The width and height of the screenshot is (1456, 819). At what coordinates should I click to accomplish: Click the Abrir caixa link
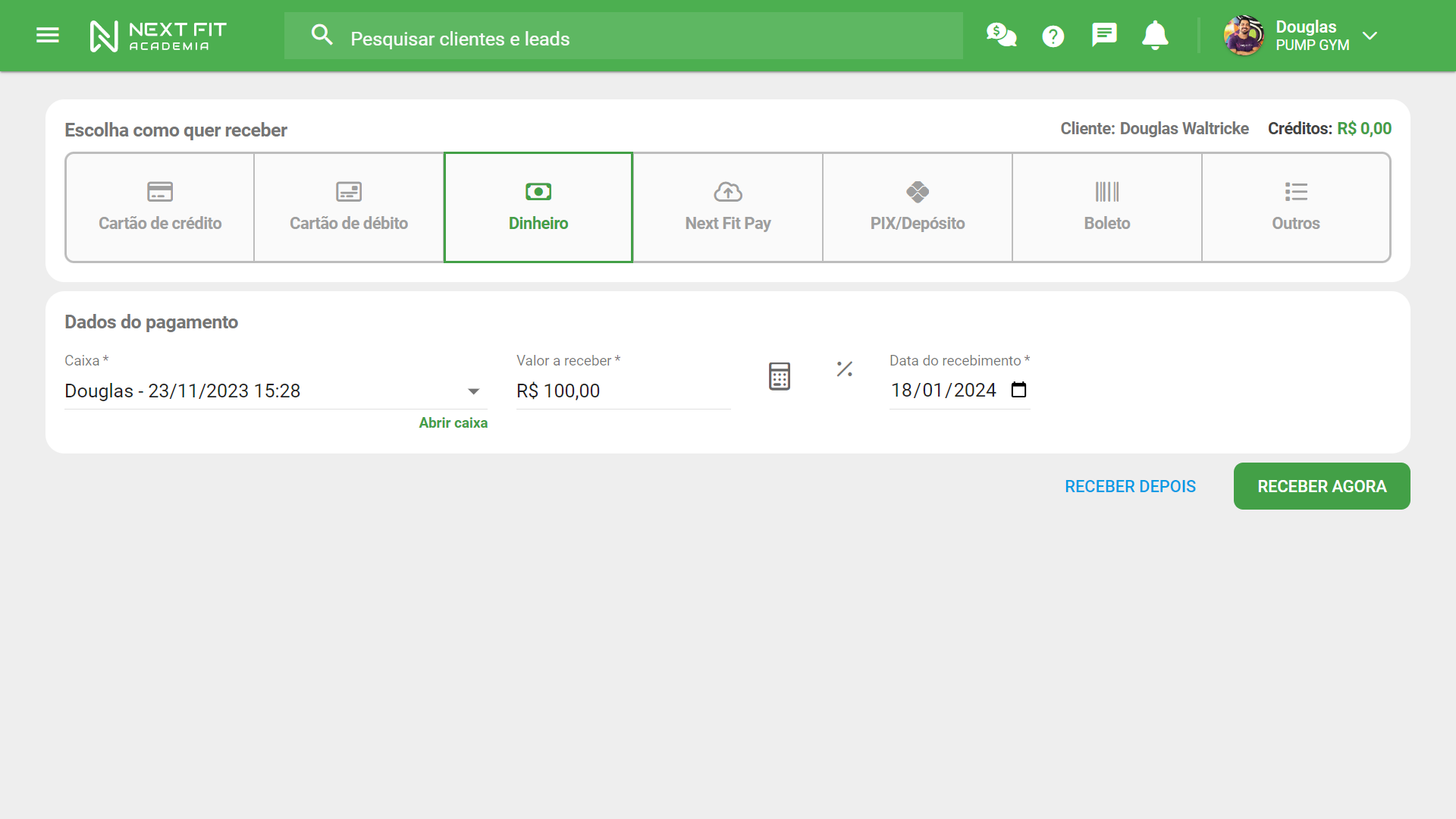pyautogui.click(x=453, y=423)
